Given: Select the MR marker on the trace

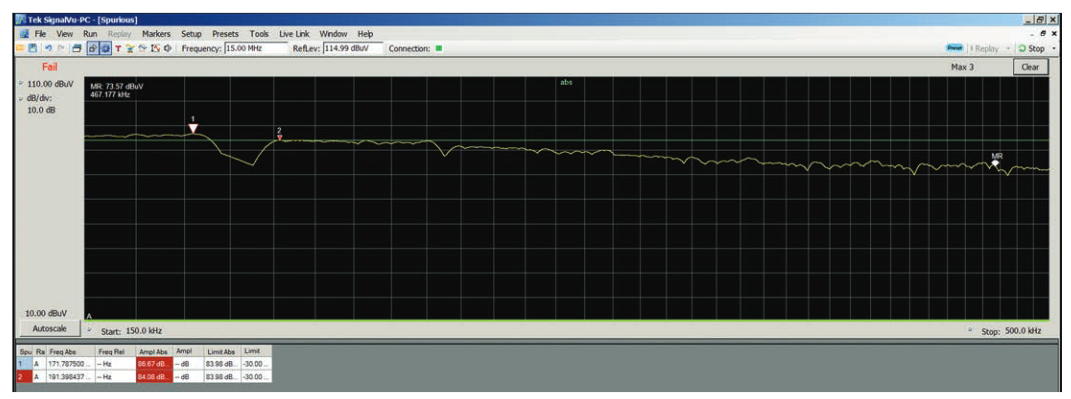Looking at the screenshot, I should (x=996, y=163).
